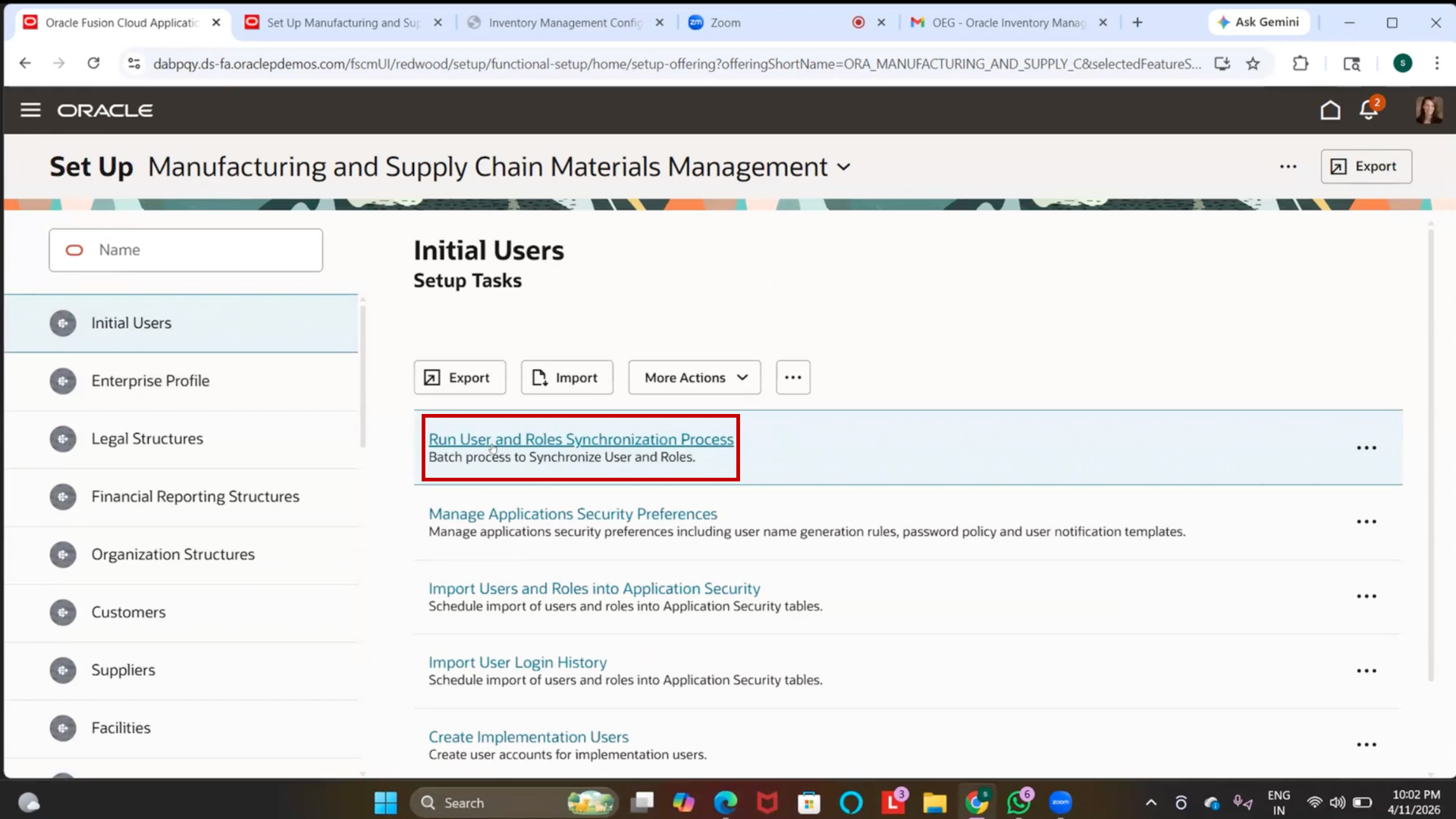Click the browser address bar URL
Viewport: 1456px width, 819px height.
coord(676,64)
